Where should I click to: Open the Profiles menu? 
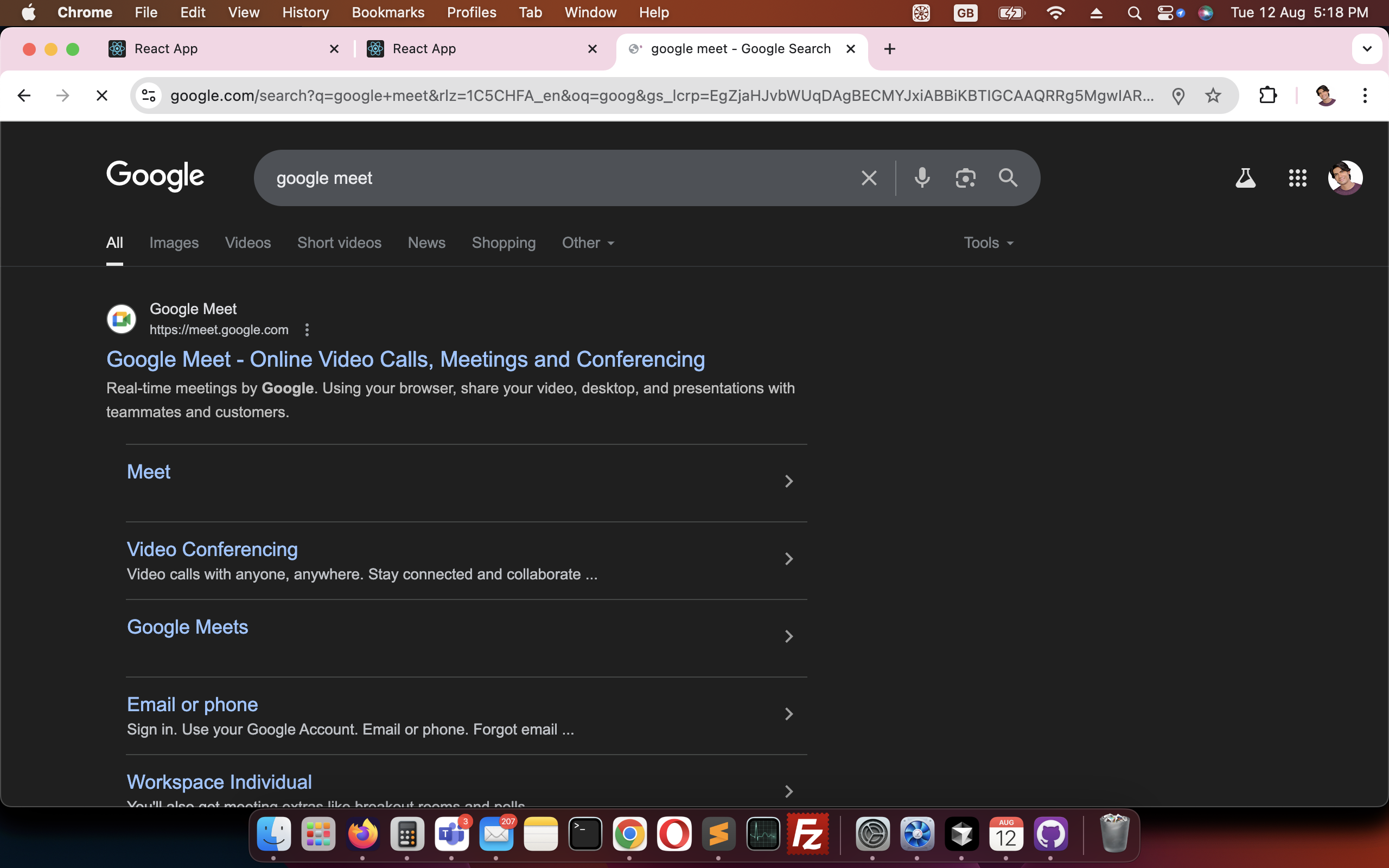point(471,12)
